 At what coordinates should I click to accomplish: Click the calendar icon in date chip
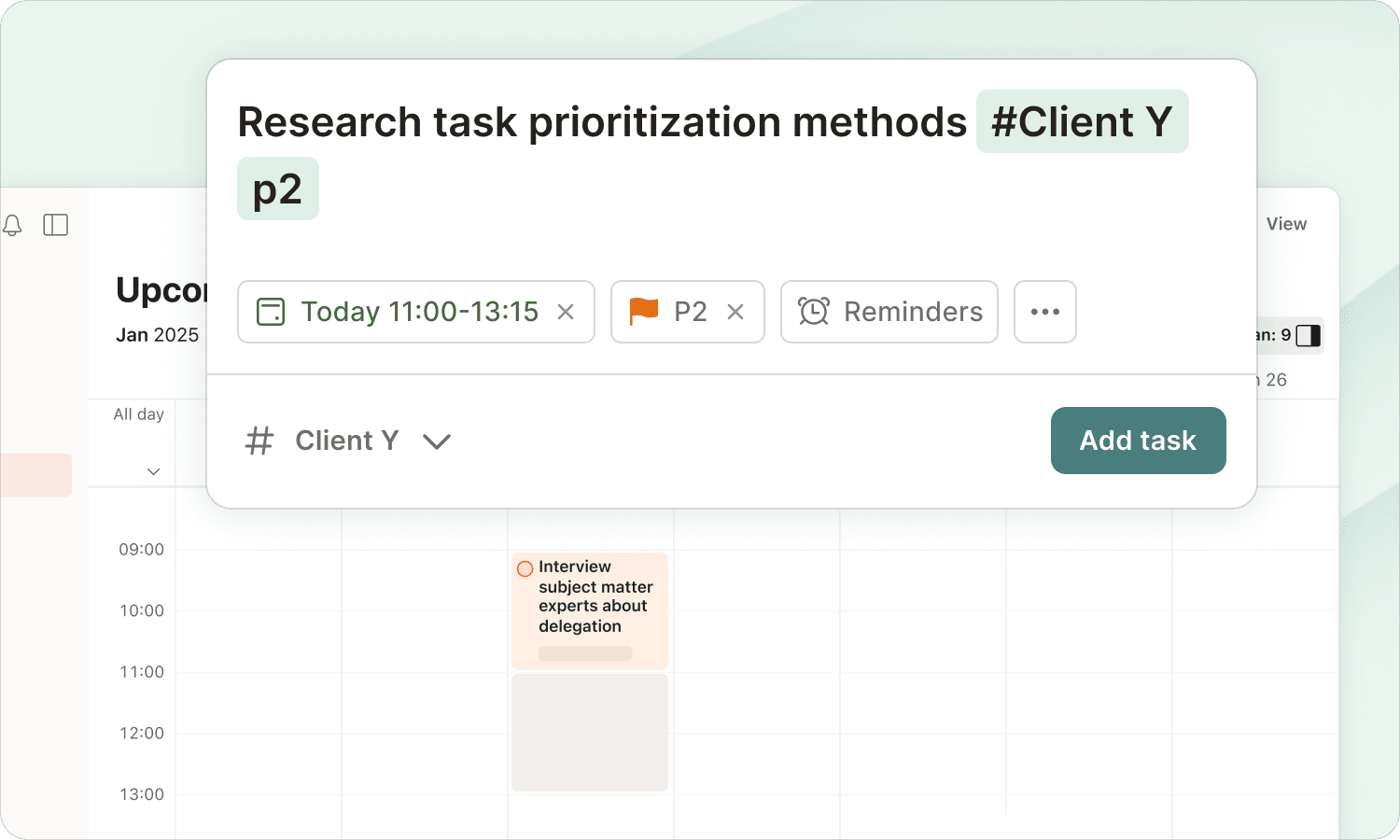[271, 312]
